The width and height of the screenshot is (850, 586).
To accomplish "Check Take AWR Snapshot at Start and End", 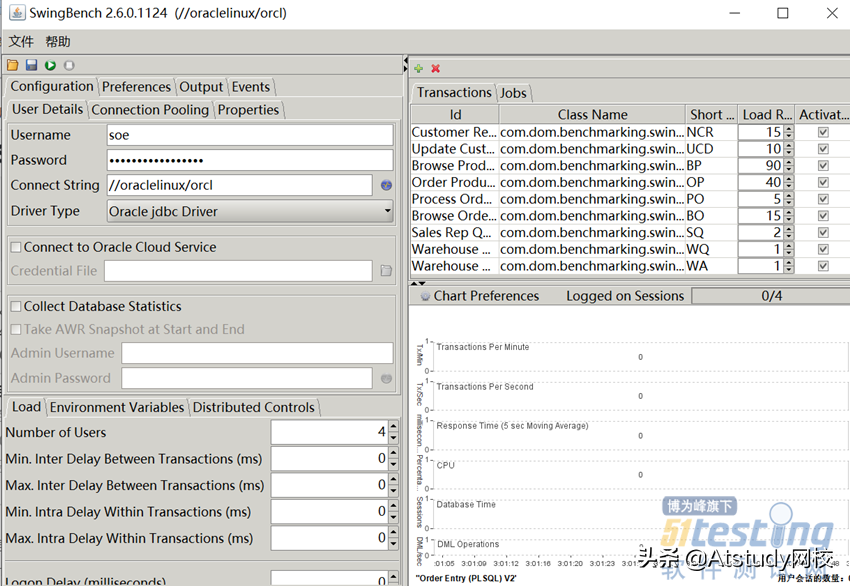I will [16, 330].
